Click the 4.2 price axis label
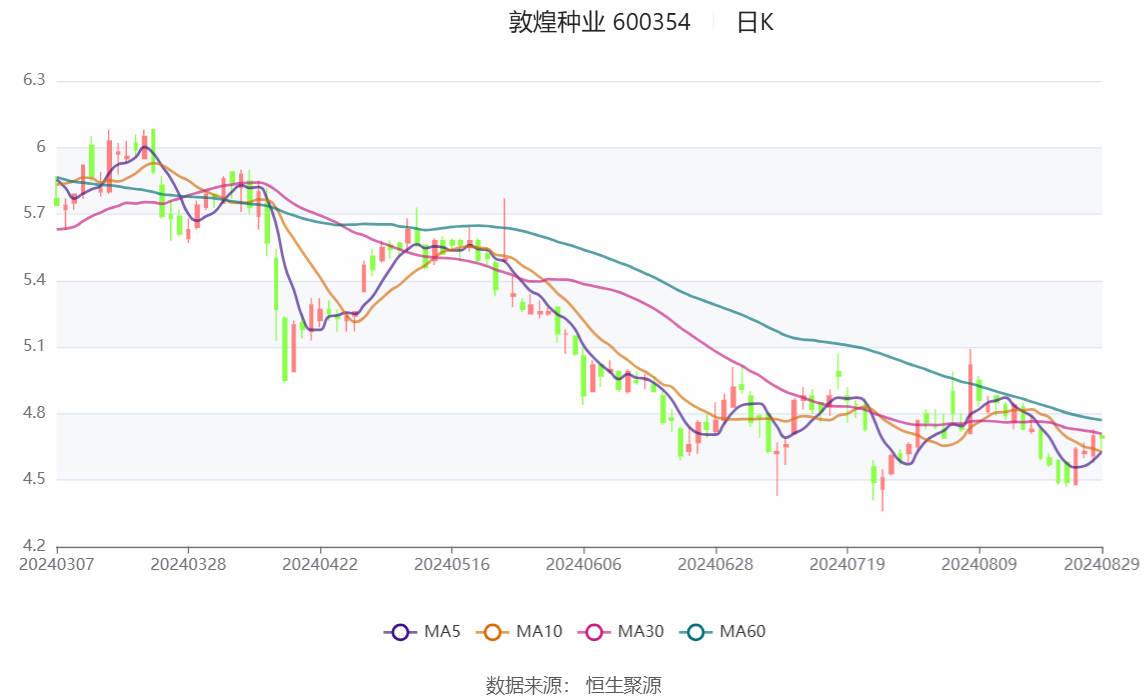Image resolution: width=1147 pixels, height=699 pixels. 34,546
